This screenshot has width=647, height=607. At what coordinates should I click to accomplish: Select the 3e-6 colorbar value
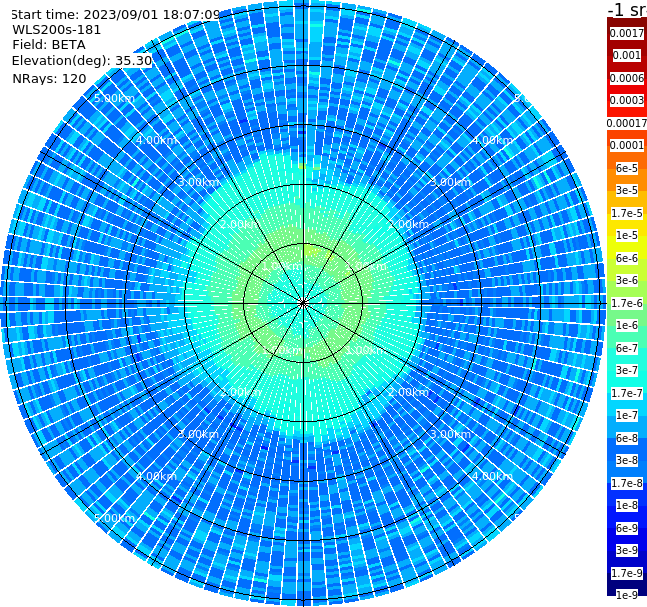point(627,280)
